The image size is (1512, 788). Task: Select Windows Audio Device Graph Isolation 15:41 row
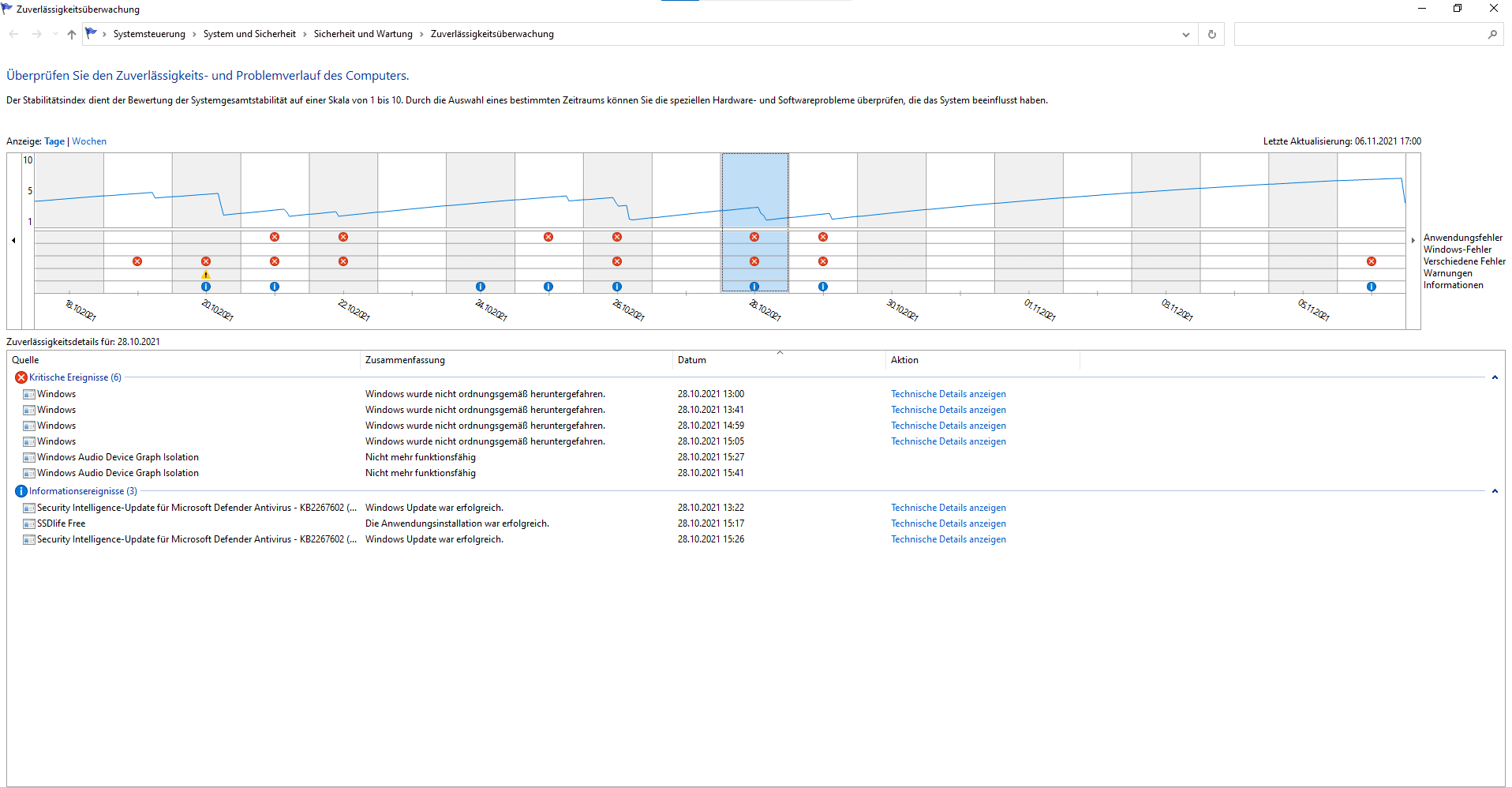pyautogui.click(x=755, y=473)
